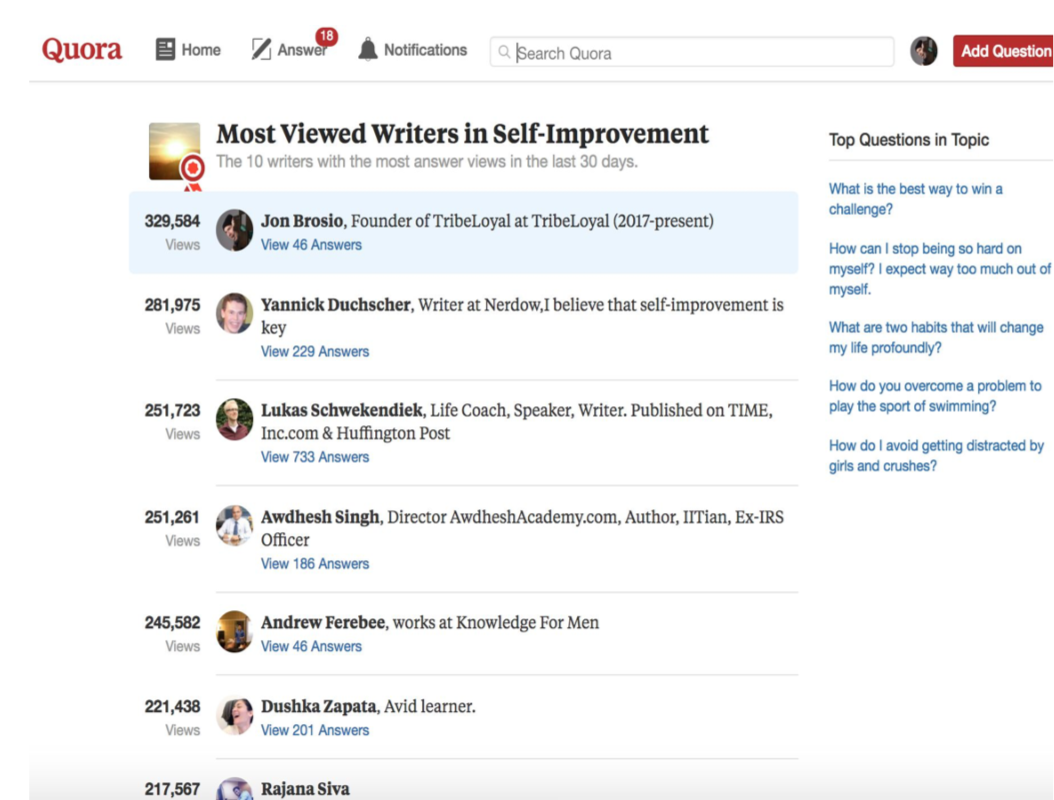Open Dushka Zapata's profile name
The width and height of the screenshot is (1054, 800).
click(318, 707)
